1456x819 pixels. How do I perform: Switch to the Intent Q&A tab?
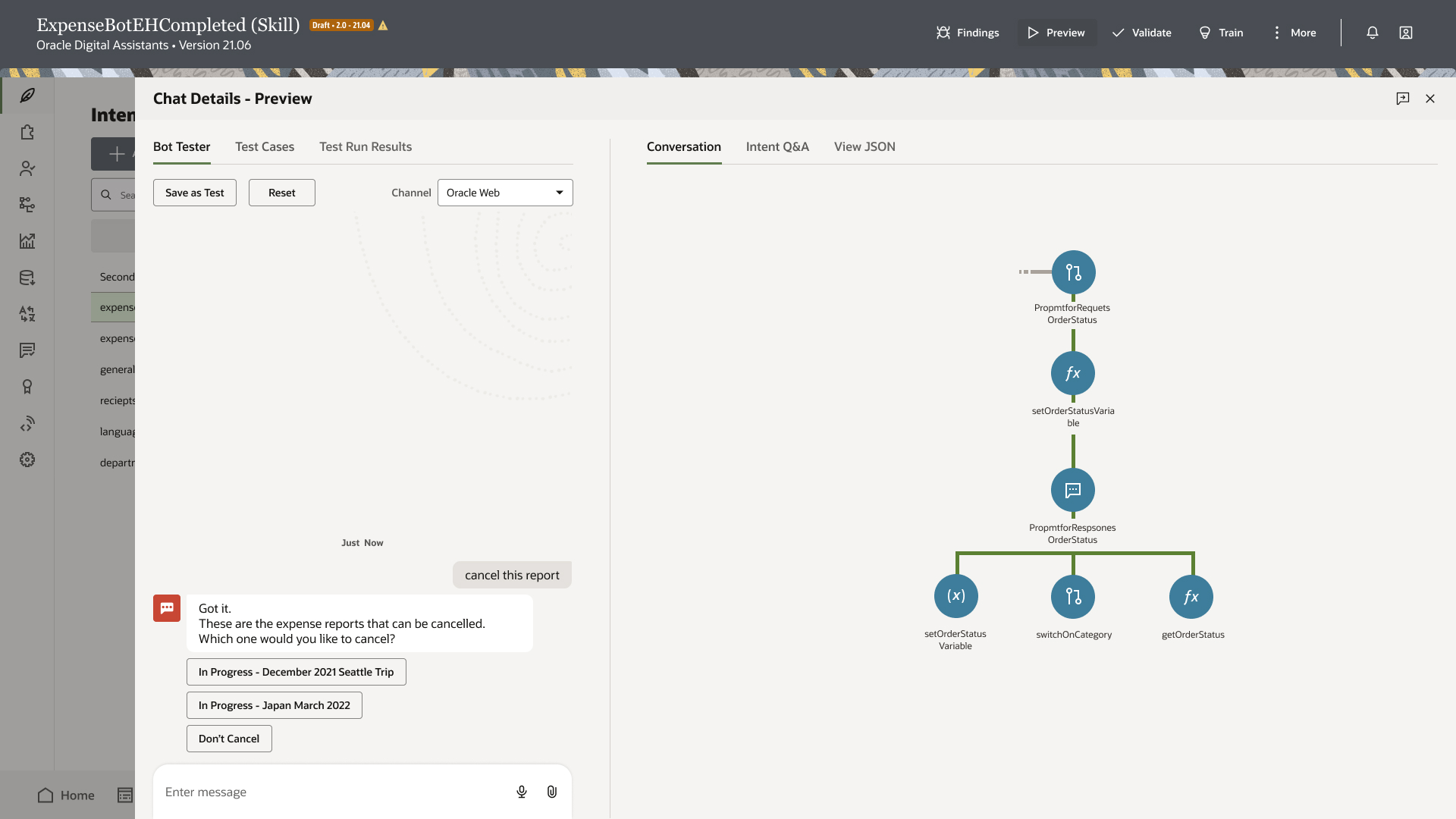tap(777, 147)
